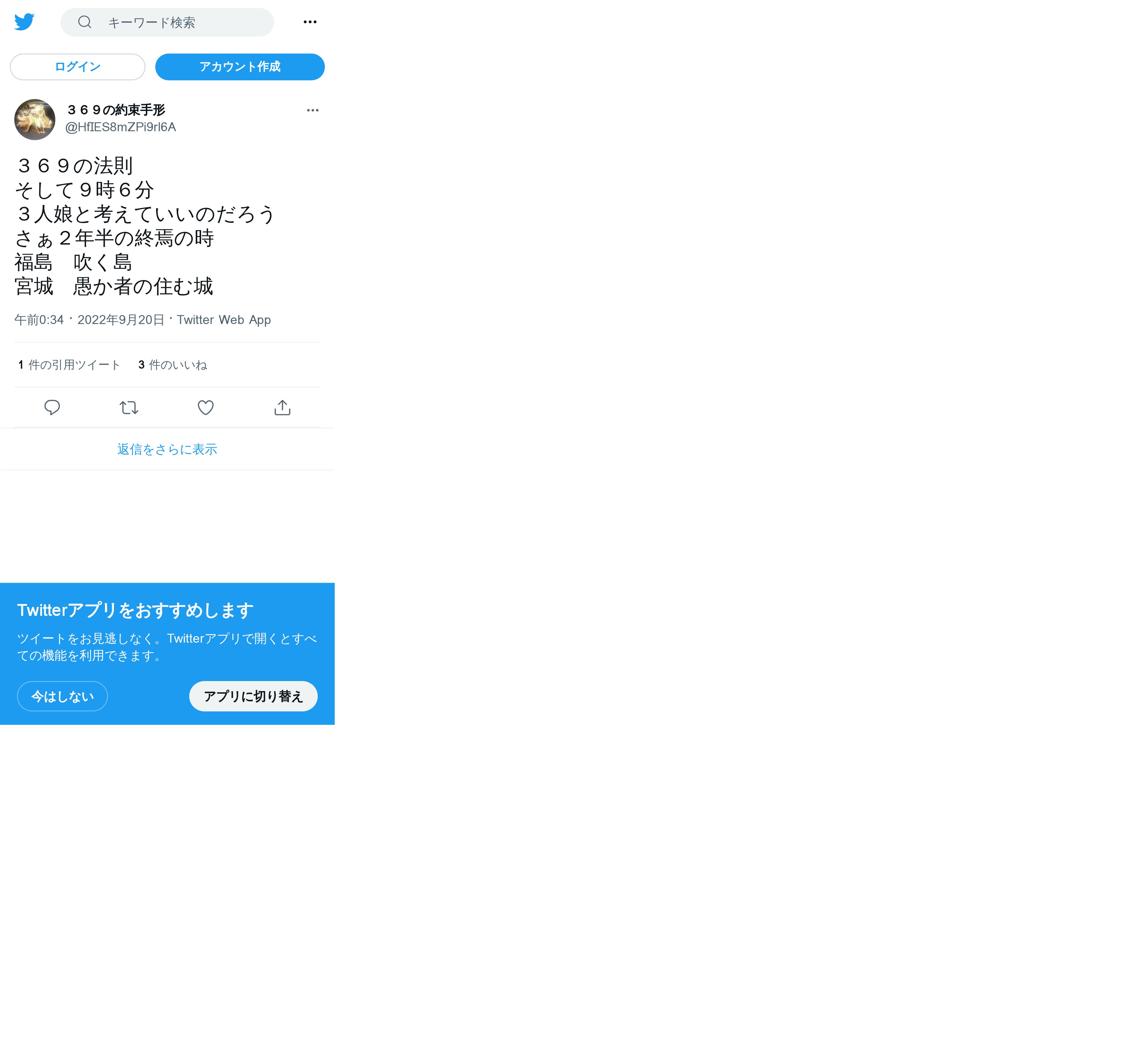Click the アカウント作成 button
The width and height of the screenshot is (1146, 1064).
point(239,67)
